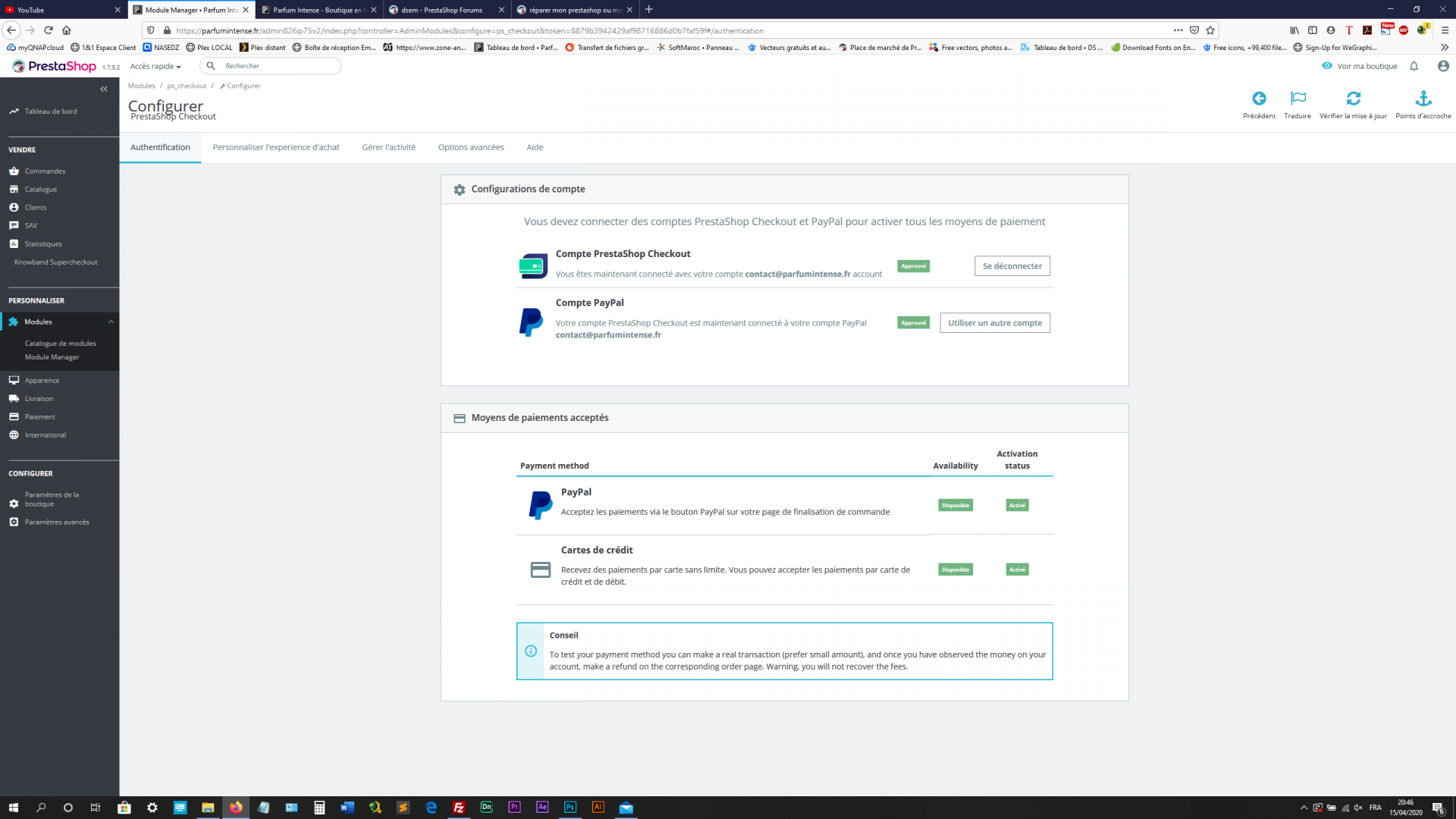Open the Points d'accroche anchor icon
Viewport: 1456px width, 819px height.
[1423, 99]
